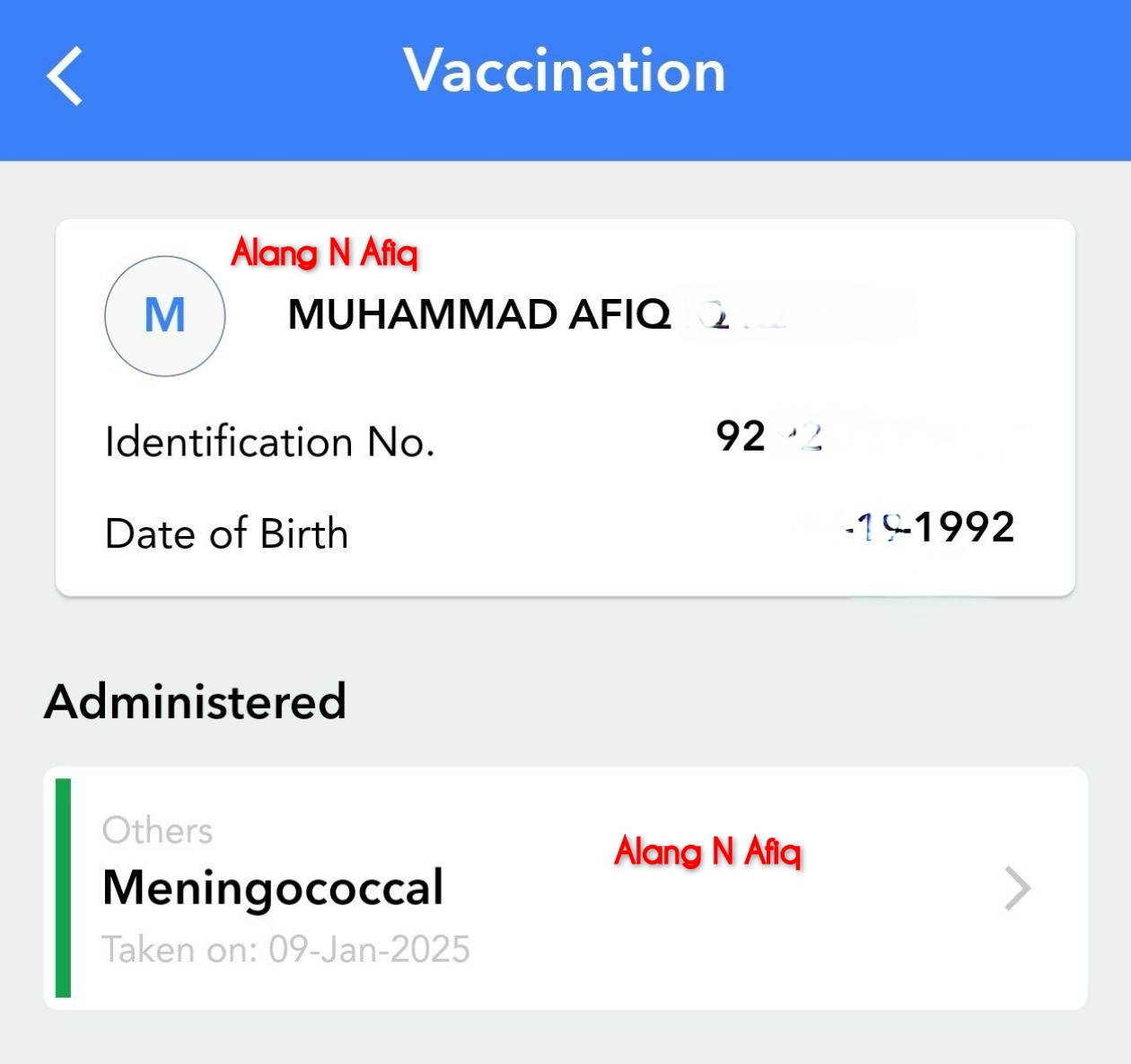Click red Alang N Afiq watermark above name

325,253
